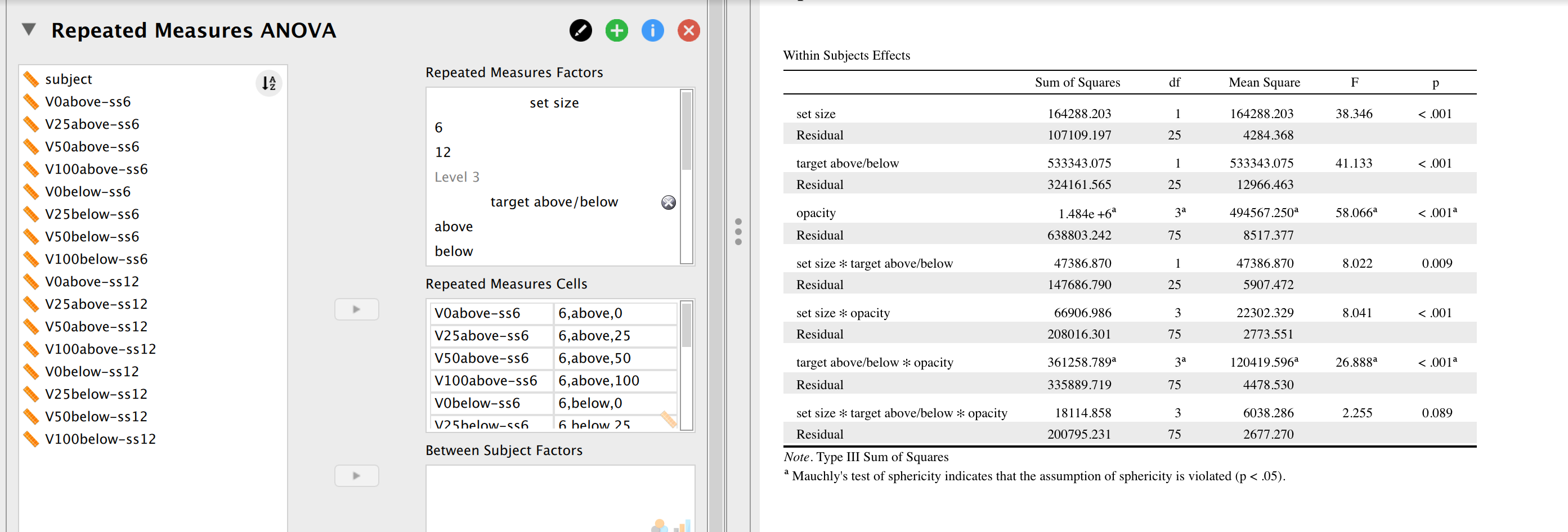Open the blue info help icon
1568x532 pixels.
[x=652, y=30]
